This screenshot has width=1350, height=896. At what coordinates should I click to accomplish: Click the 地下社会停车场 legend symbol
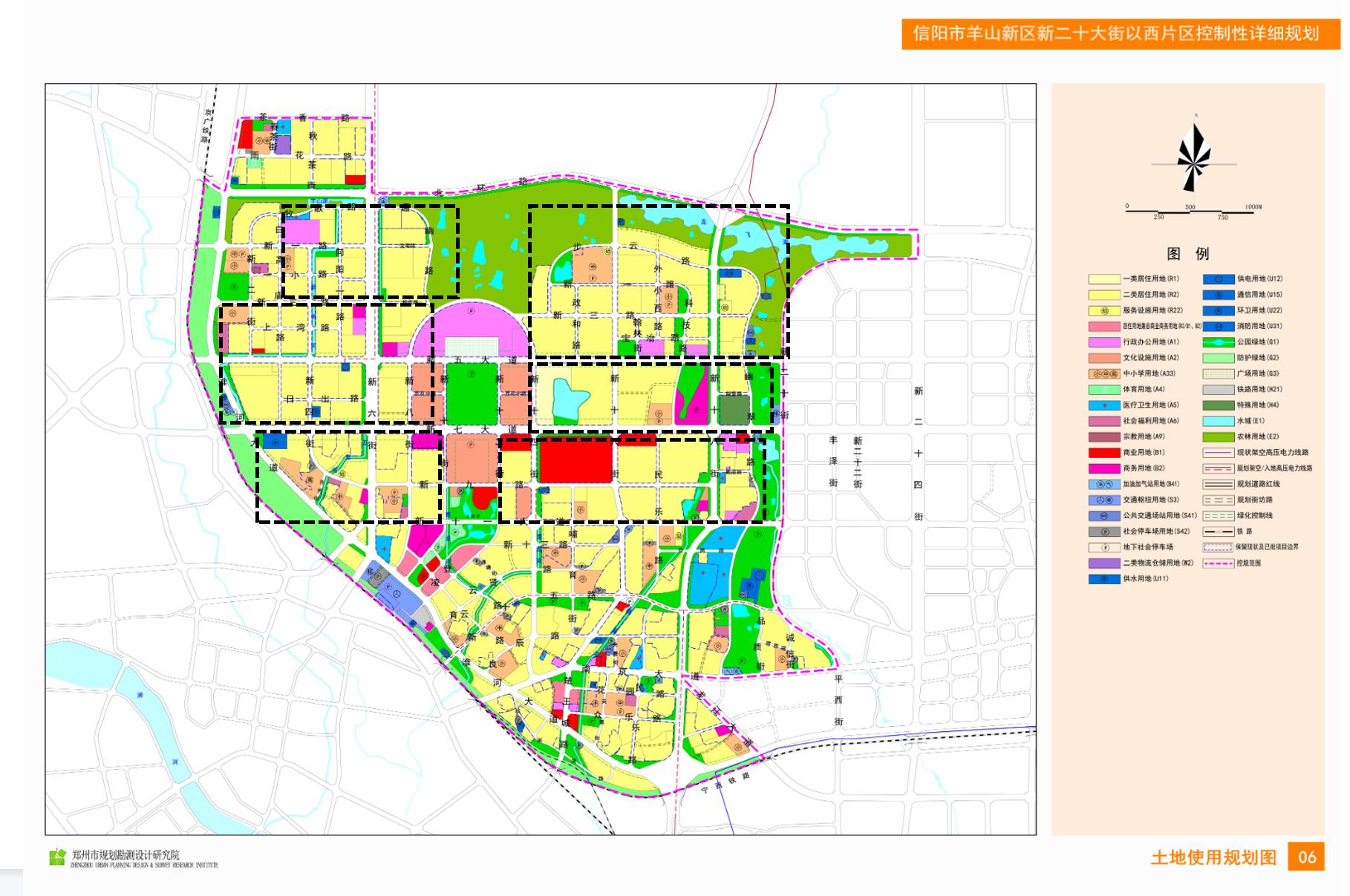click(x=1103, y=547)
